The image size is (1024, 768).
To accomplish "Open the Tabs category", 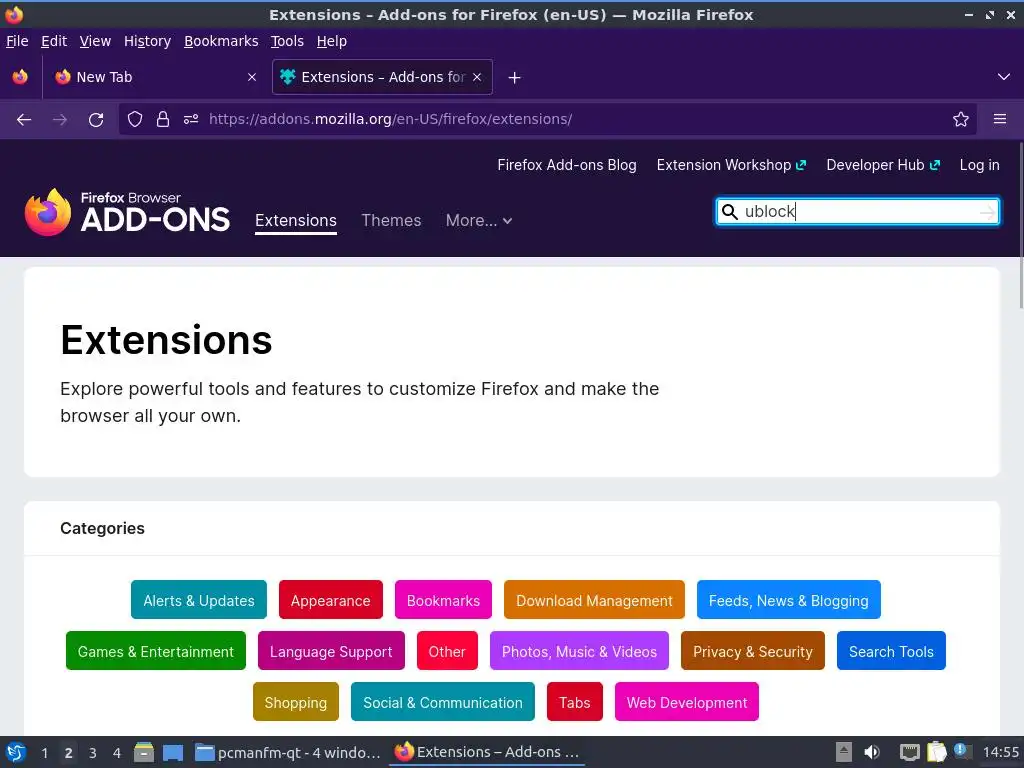I will point(575,702).
